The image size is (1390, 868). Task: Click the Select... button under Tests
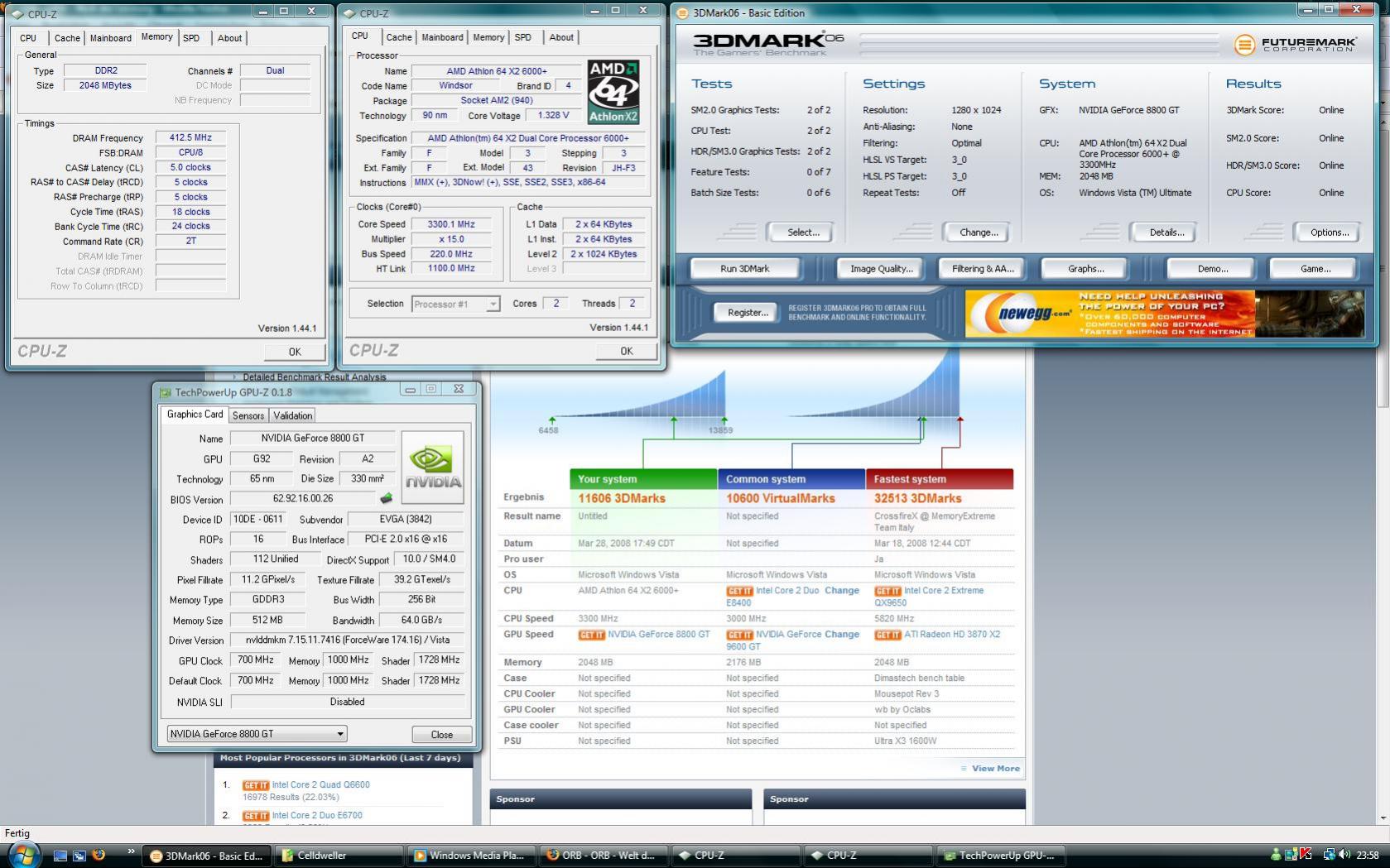click(x=802, y=233)
